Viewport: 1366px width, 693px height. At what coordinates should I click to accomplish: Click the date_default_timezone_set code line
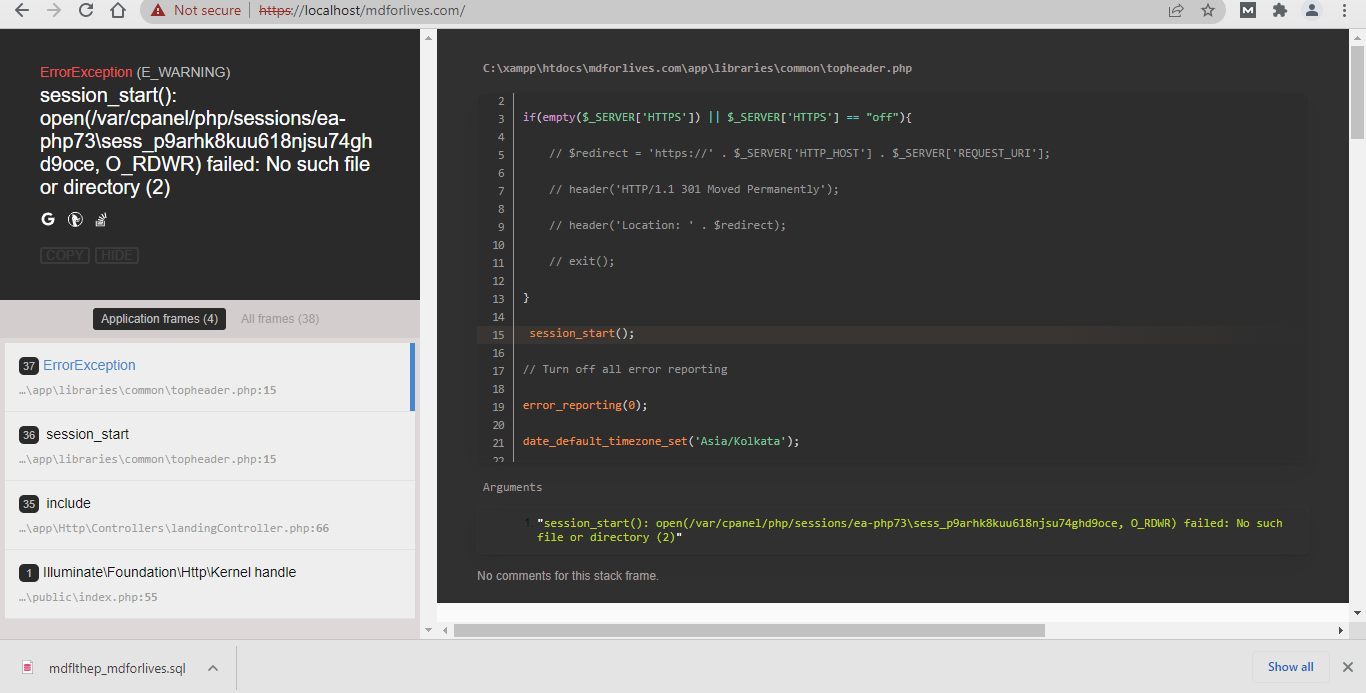pyautogui.click(x=661, y=442)
